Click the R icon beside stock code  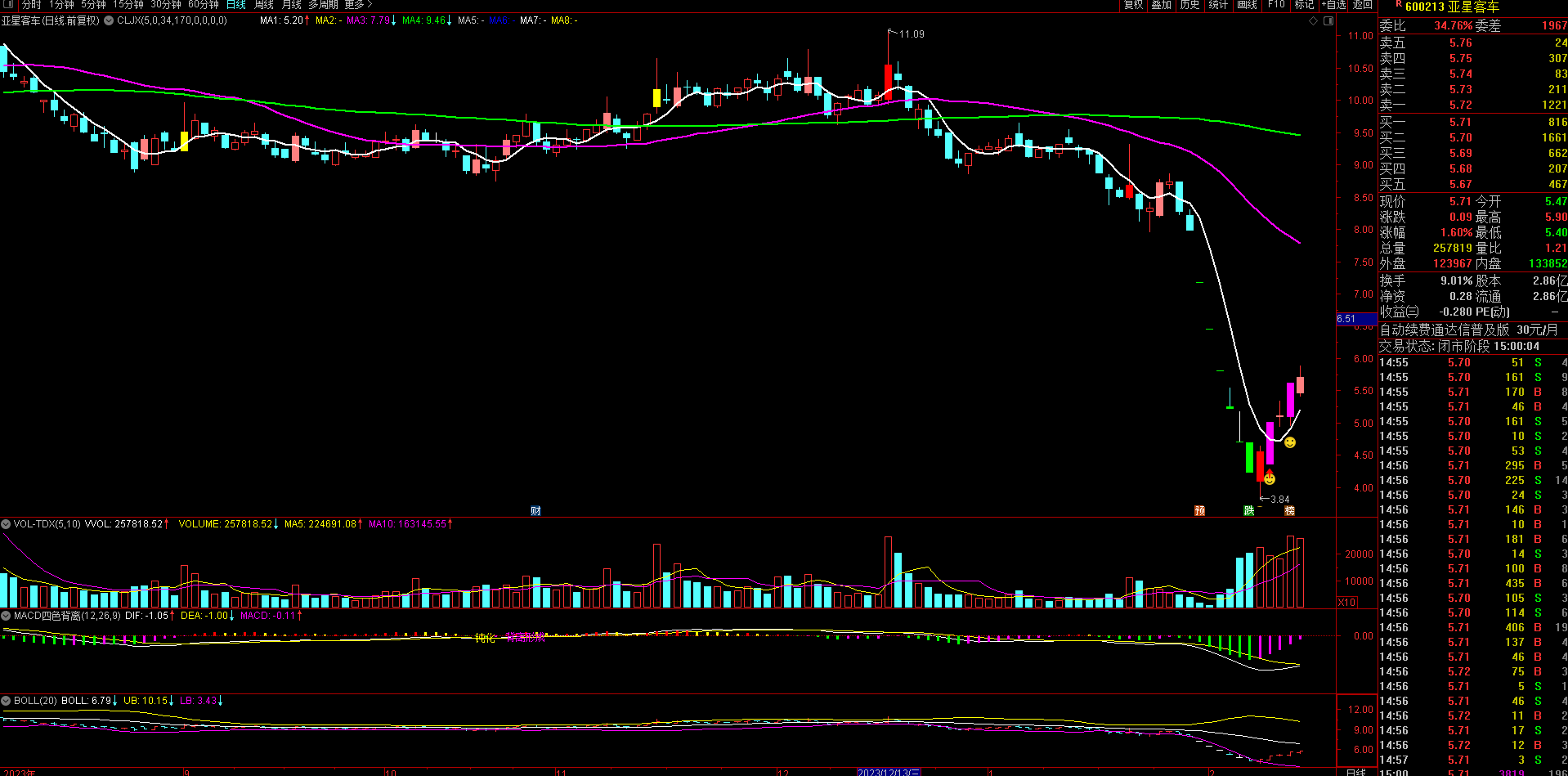pyautogui.click(x=1398, y=4)
